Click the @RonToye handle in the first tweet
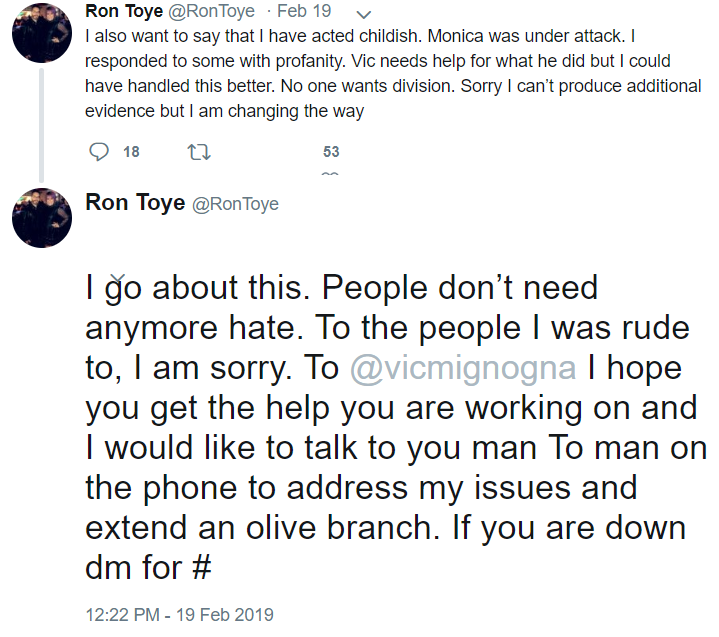Screen dimensions: 719x637 pos(211,11)
